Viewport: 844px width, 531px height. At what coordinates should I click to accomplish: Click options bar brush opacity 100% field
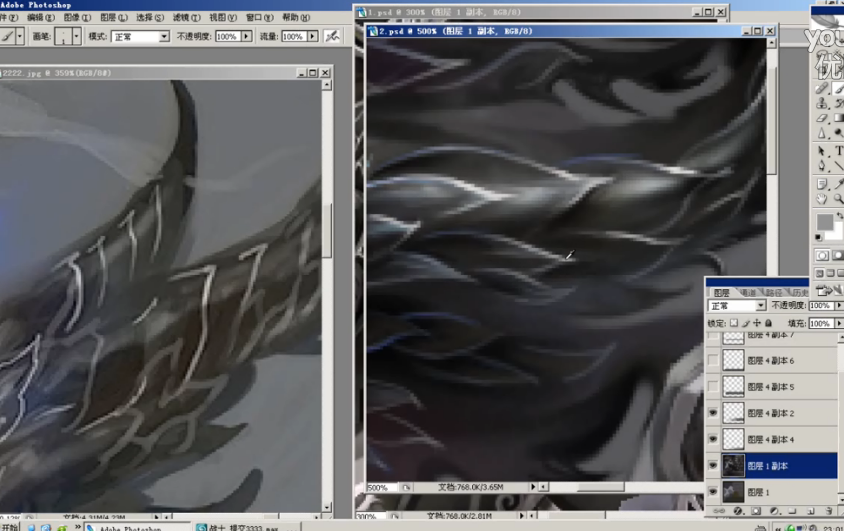(x=227, y=36)
